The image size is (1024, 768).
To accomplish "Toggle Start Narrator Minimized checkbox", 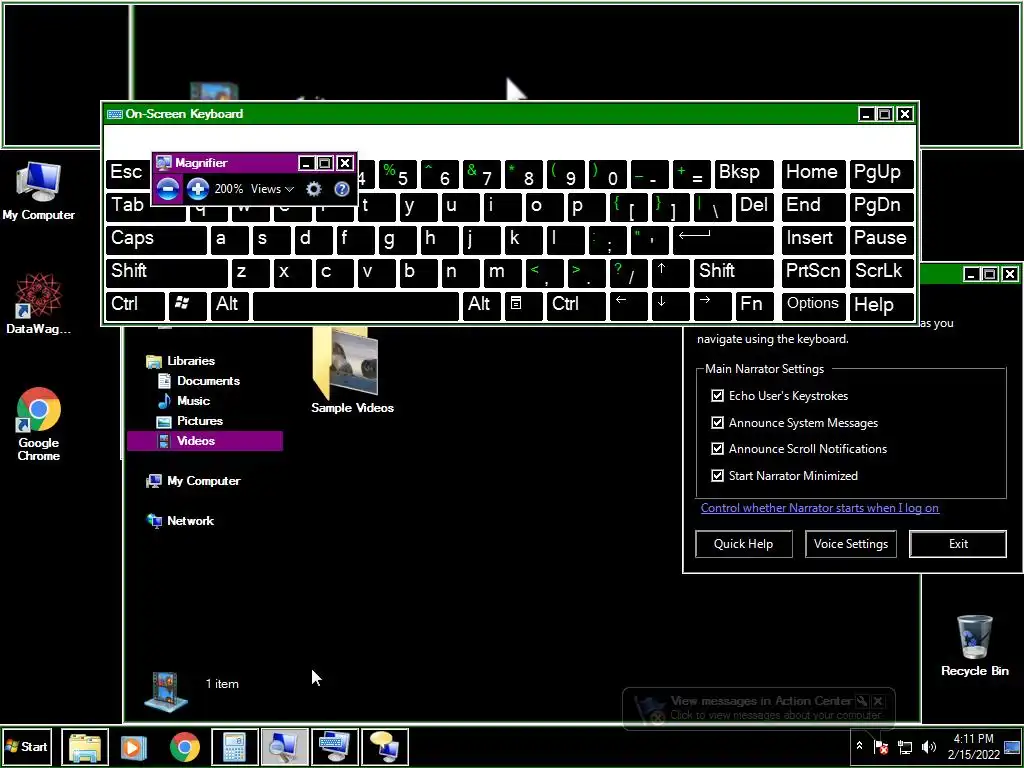I will click(717, 475).
